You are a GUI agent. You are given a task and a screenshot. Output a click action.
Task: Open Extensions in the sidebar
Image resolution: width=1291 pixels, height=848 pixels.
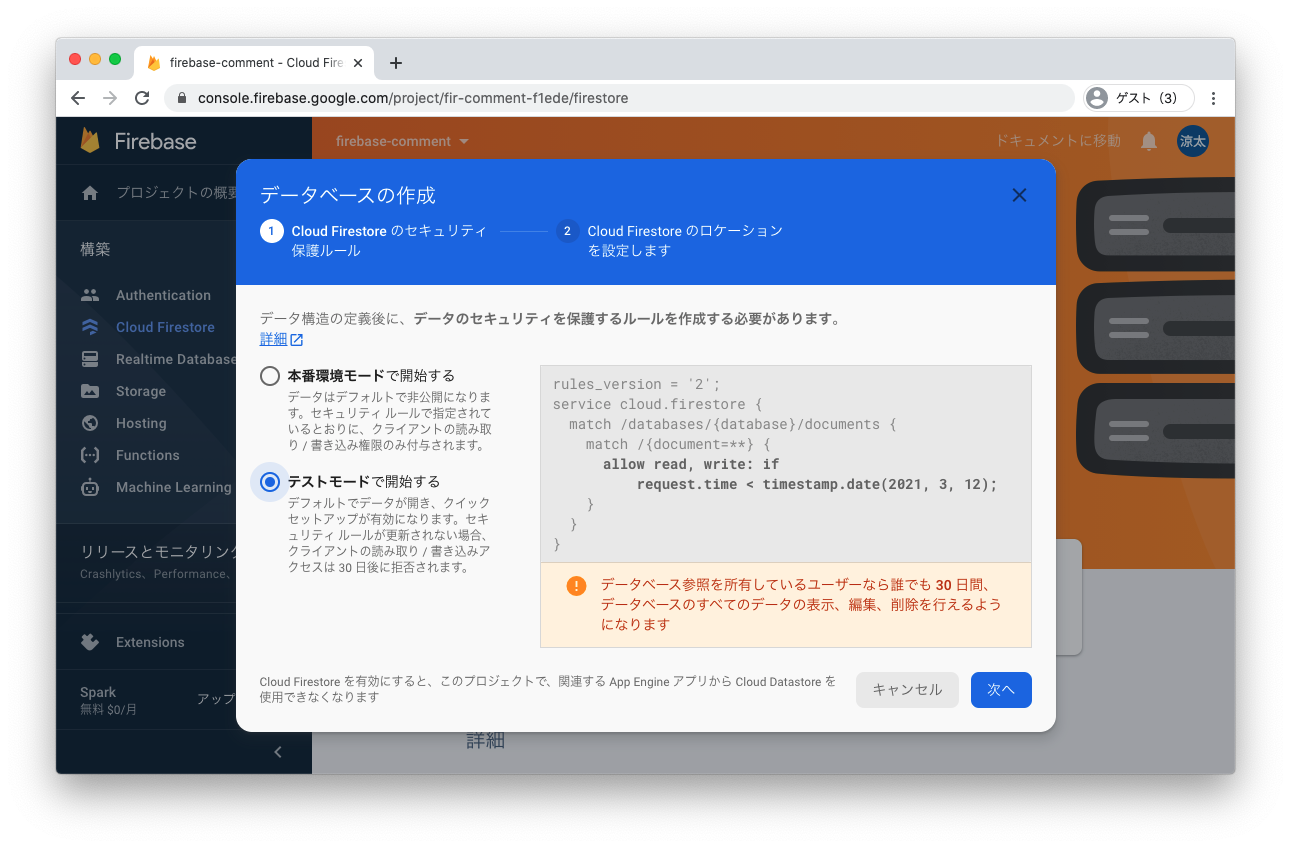(x=150, y=642)
